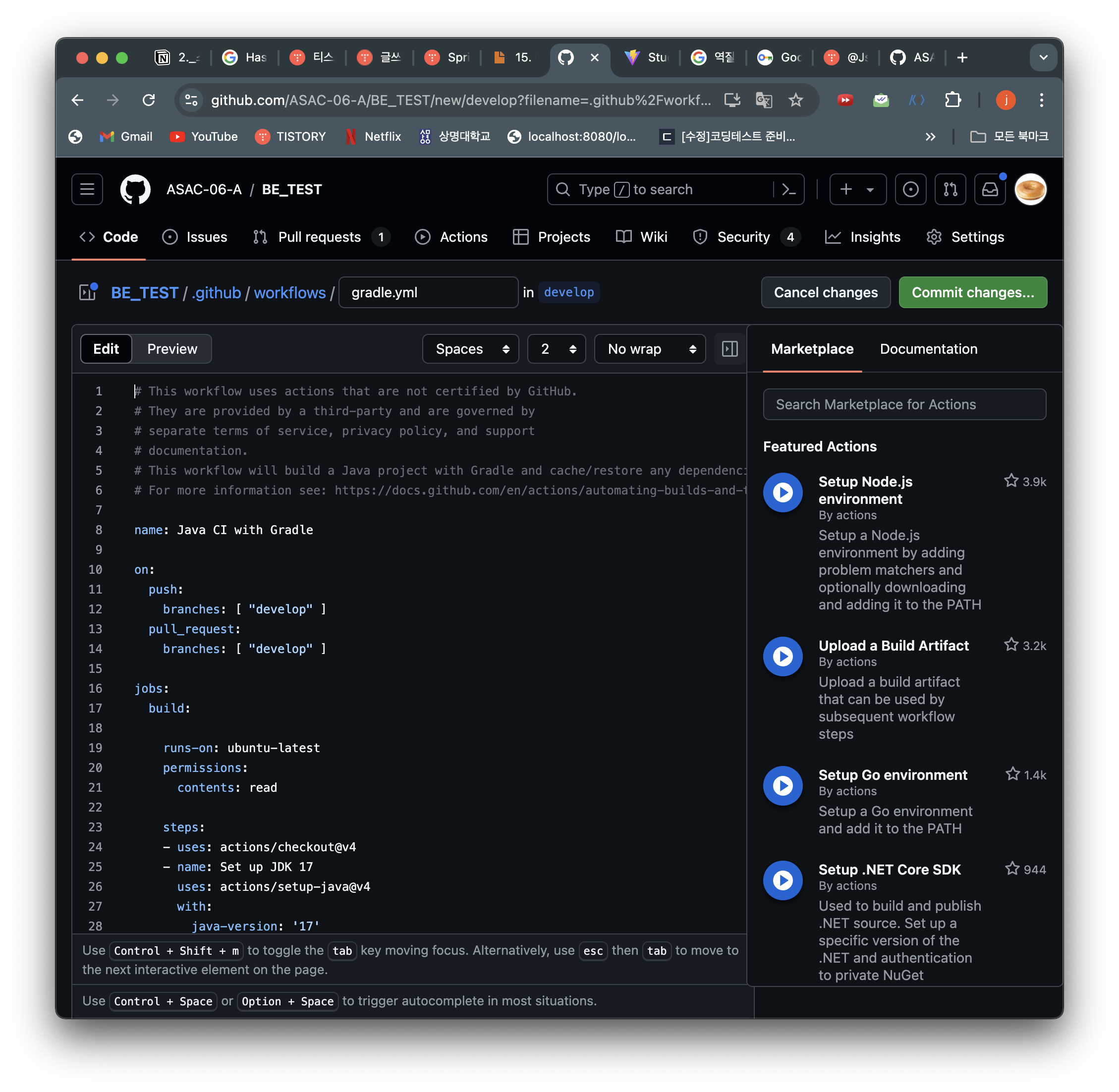Expand the create new dropdown arrow
This screenshot has width=1119, height=1092.
(x=870, y=189)
